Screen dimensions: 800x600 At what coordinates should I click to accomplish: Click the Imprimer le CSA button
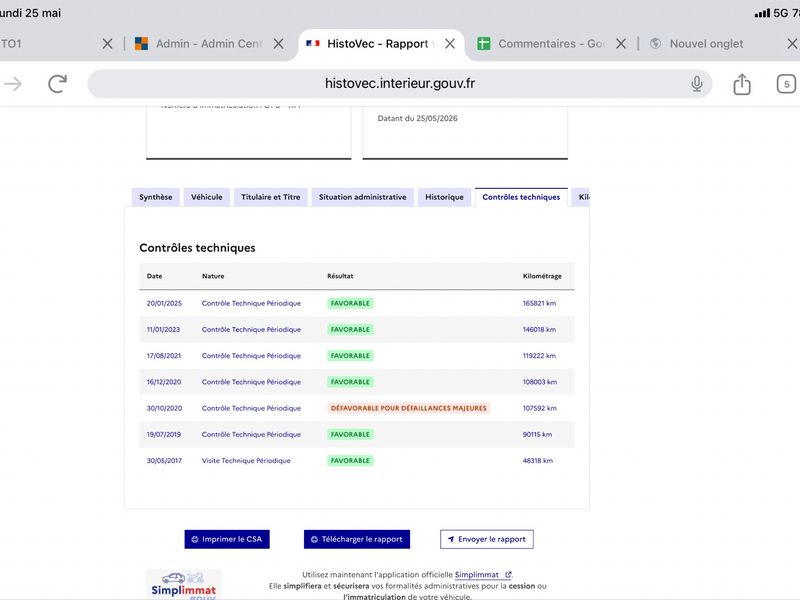tap(227, 539)
